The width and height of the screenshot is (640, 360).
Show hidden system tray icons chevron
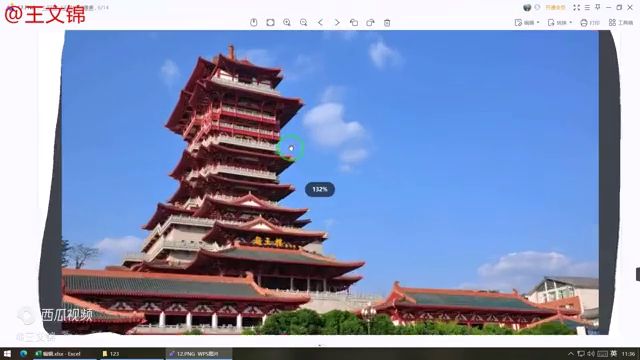point(571,353)
